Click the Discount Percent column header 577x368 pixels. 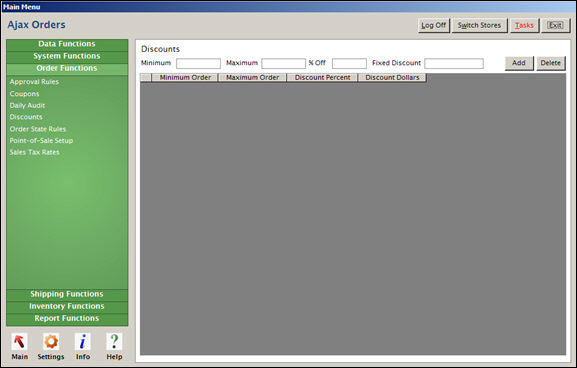click(322, 78)
